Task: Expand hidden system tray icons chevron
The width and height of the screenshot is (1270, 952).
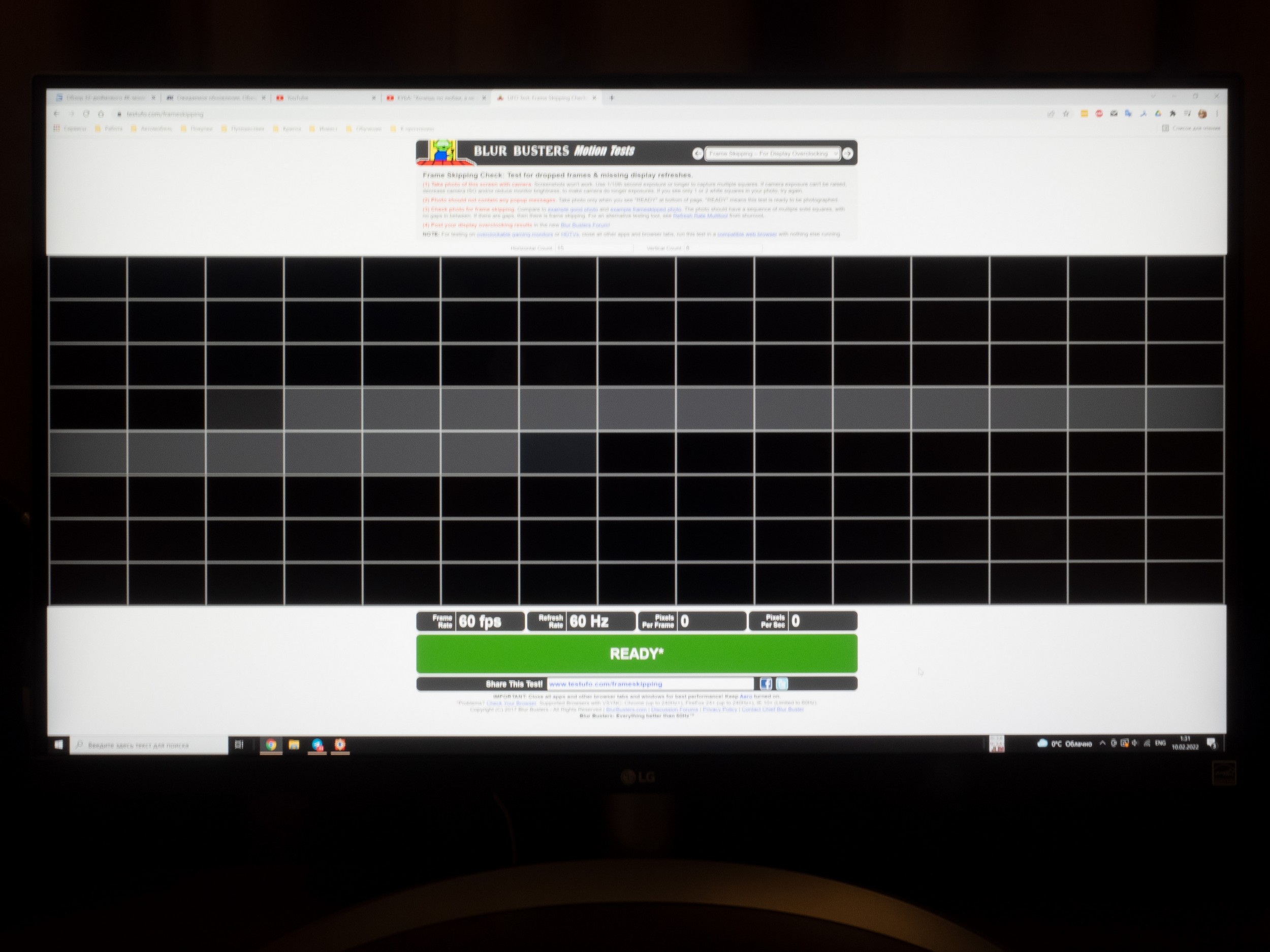Action: (1102, 743)
